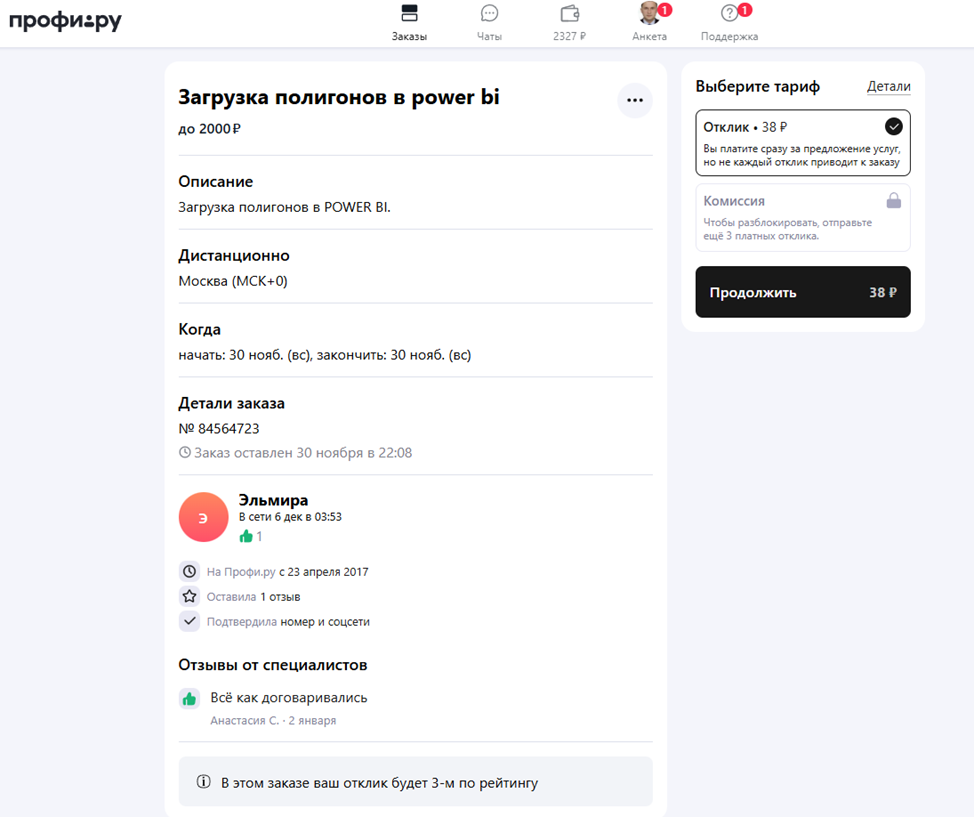The height and width of the screenshot is (817, 974).
Task: Click the info icon in rating notice
Action: coord(203,782)
